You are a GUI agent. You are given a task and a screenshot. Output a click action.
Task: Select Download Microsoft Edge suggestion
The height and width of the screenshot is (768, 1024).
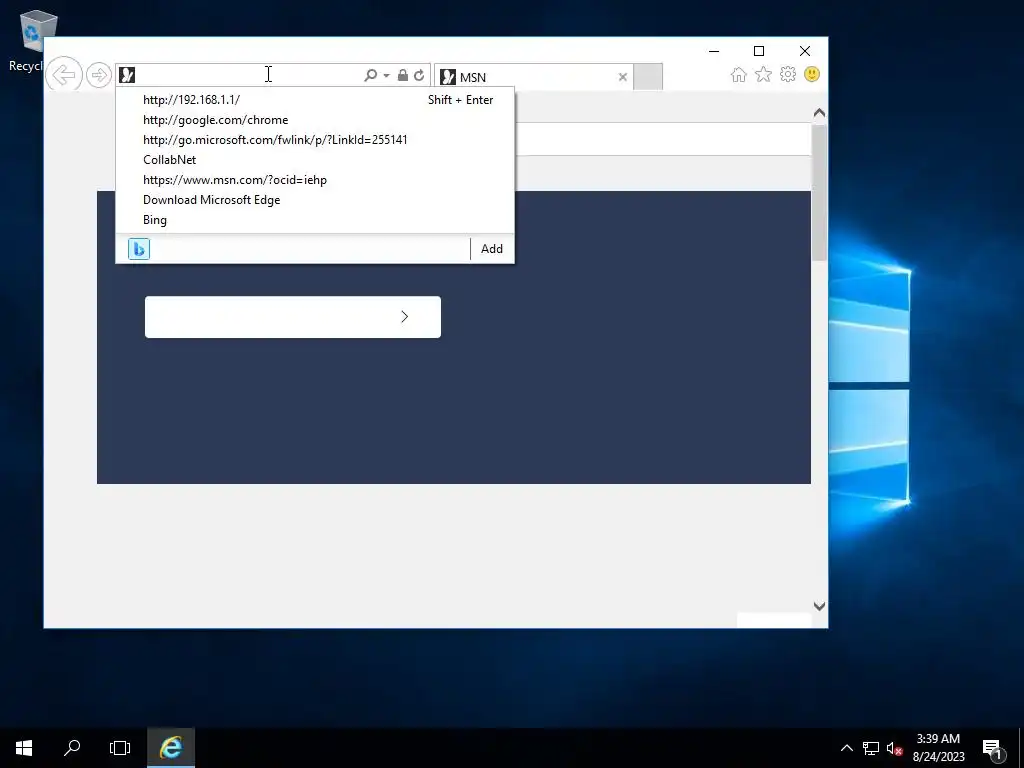click(x=315, y=200)
